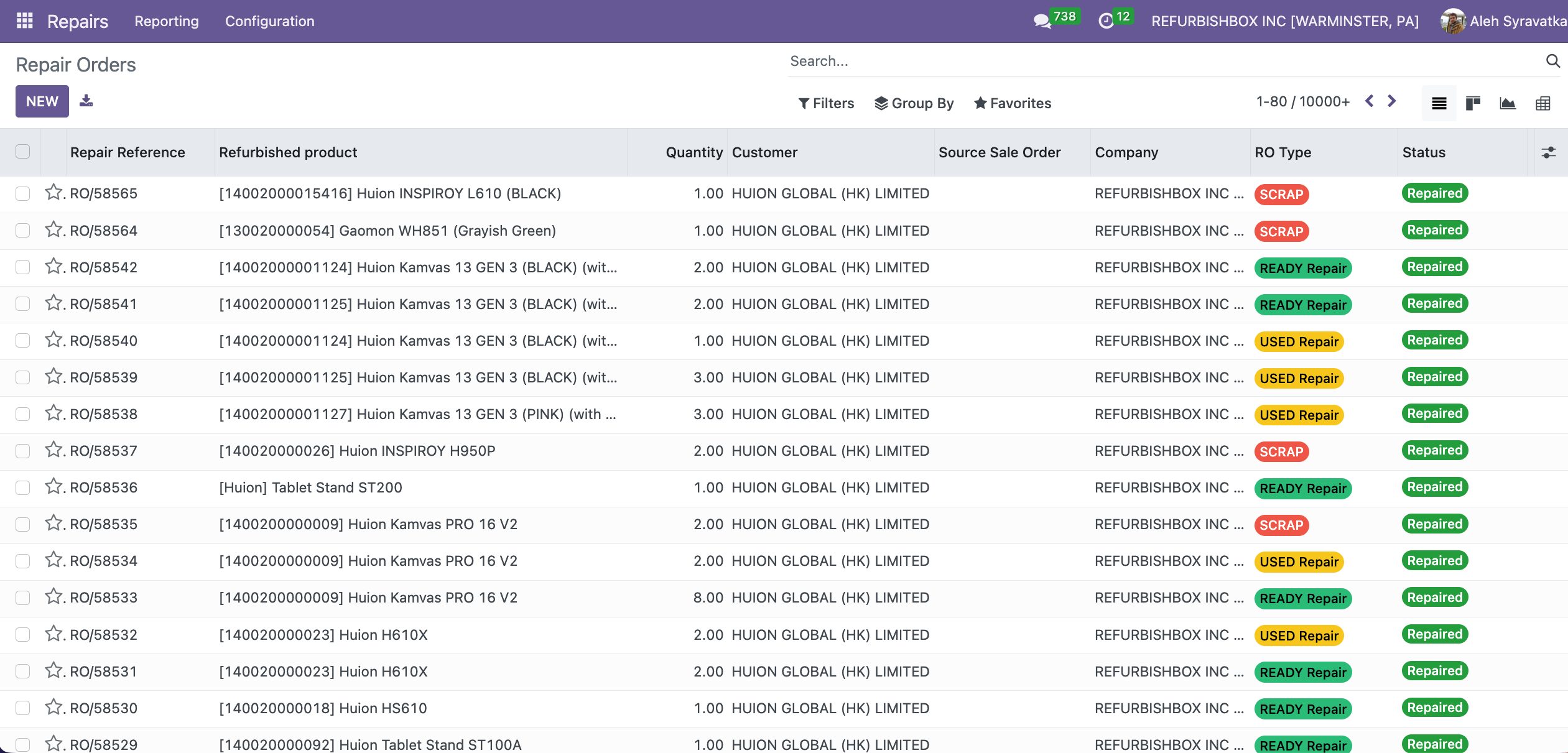Sort by Repair Reference column
The height and width of the screenshot is (753, 1568).
tap(128, 152)
